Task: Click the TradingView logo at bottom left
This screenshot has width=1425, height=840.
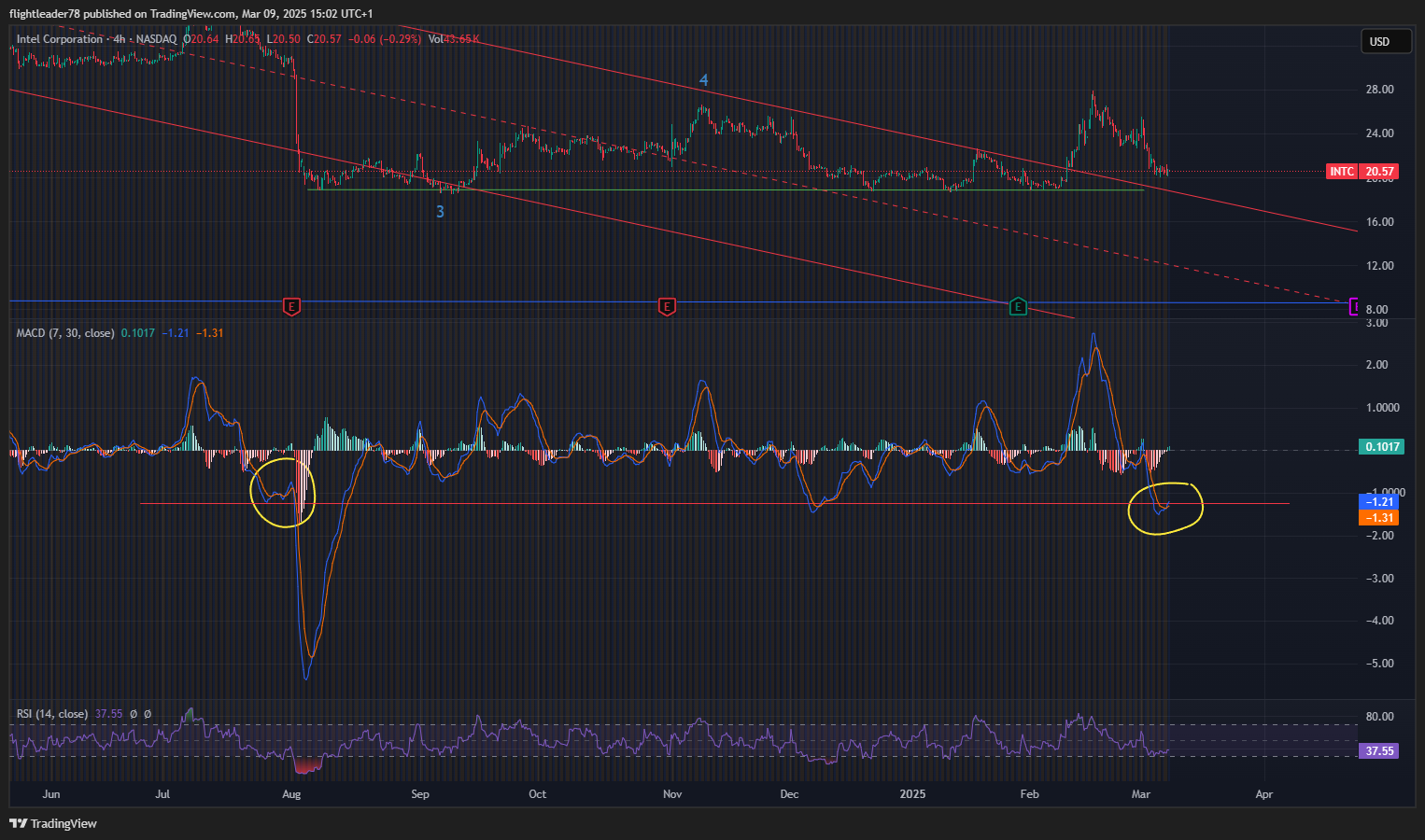Action: tap(53, 823)
